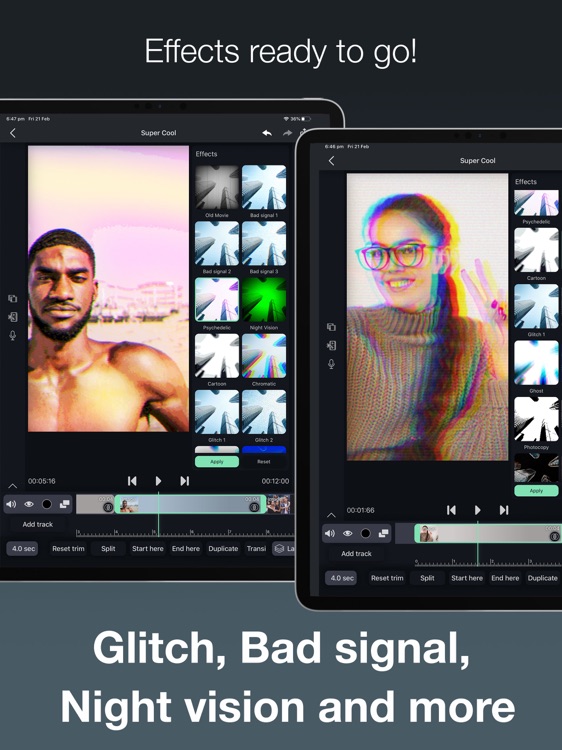The width and height of the screenshot is (562, 750).
Task: Open copy layers icon in right iPad sidebar
Action: point(331,327)
